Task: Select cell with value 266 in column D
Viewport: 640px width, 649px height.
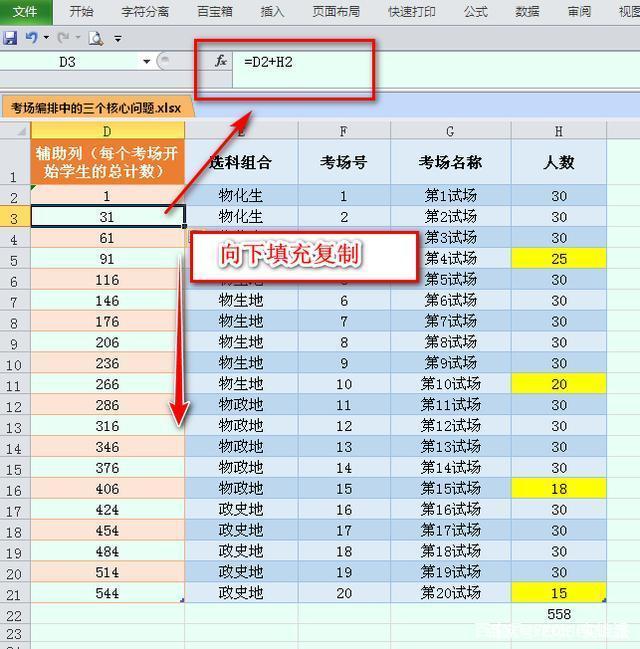Action: (108, 385)
